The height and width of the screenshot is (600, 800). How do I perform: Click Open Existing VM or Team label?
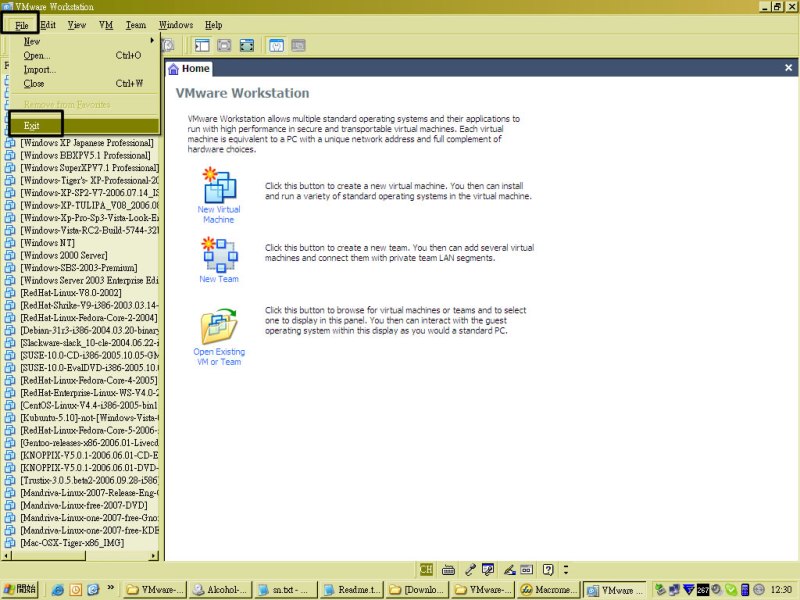pos(219,357)
